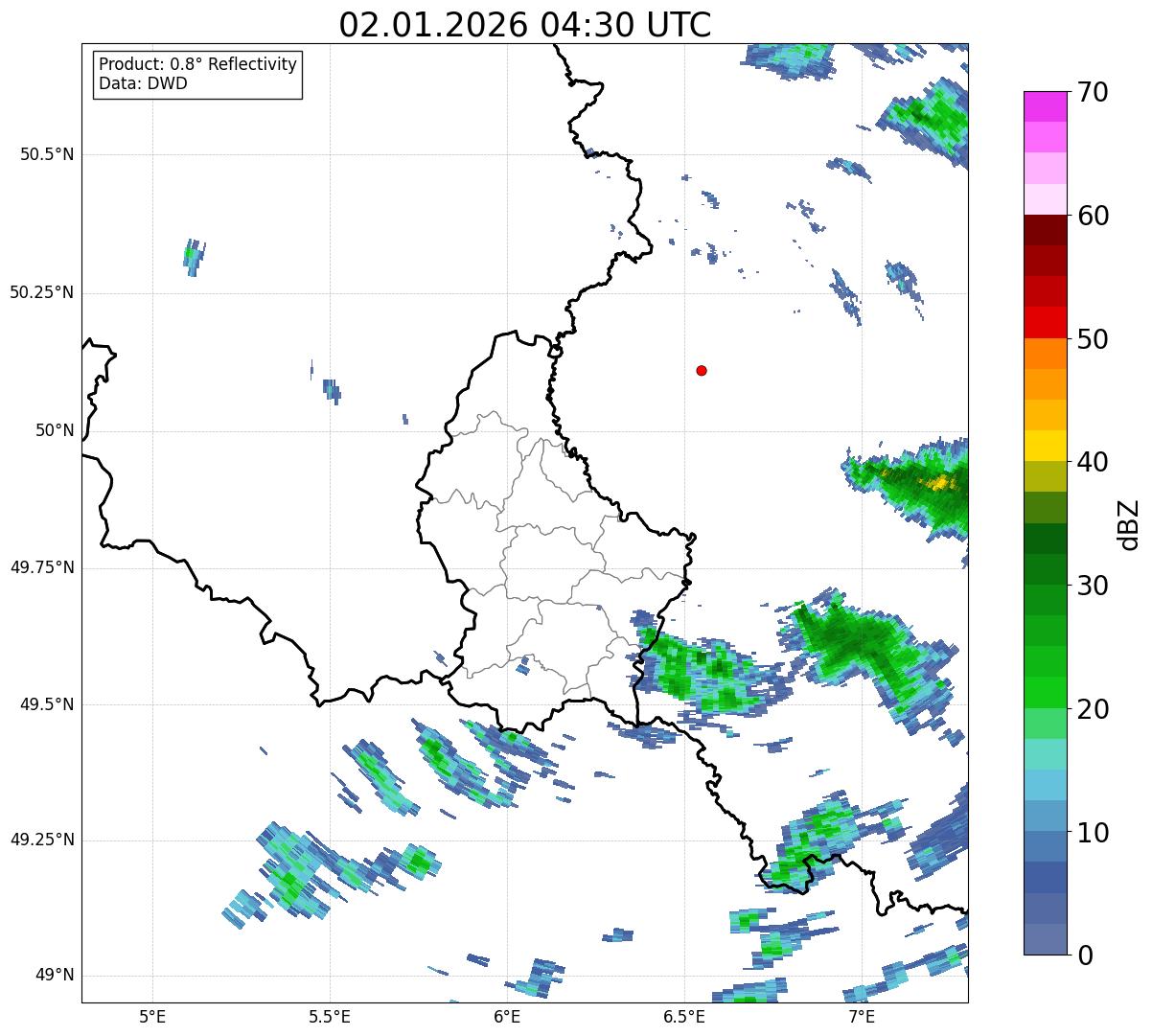Click the bright red colorbar segment above 50

click(x=1045, y=322)
